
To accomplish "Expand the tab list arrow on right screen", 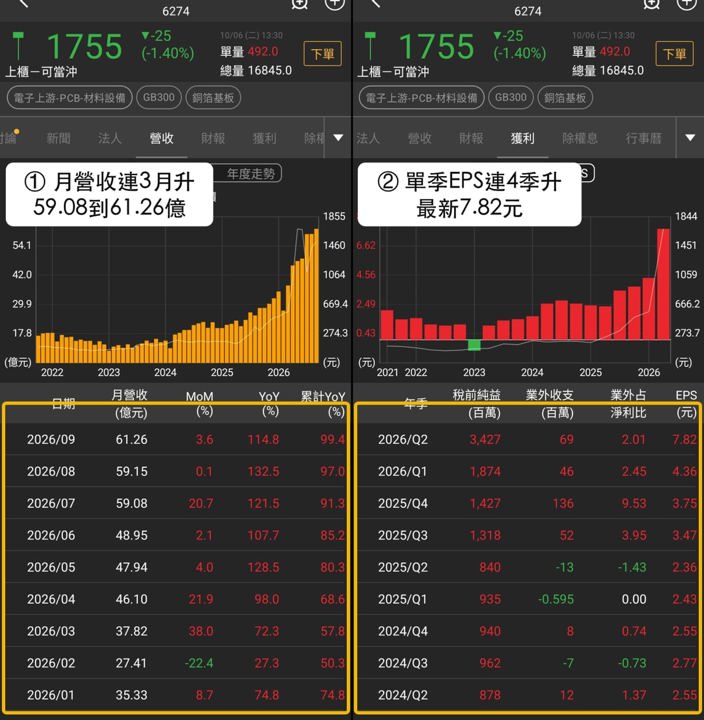I will (x=690, y=138).
